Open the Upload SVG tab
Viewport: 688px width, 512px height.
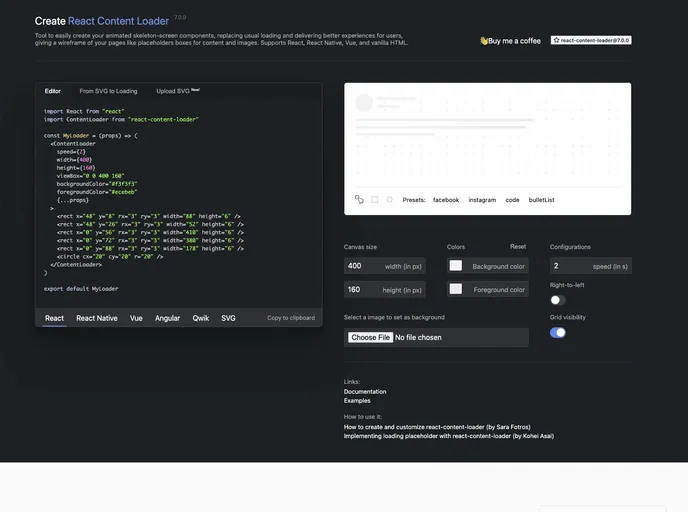pos(177,91)
